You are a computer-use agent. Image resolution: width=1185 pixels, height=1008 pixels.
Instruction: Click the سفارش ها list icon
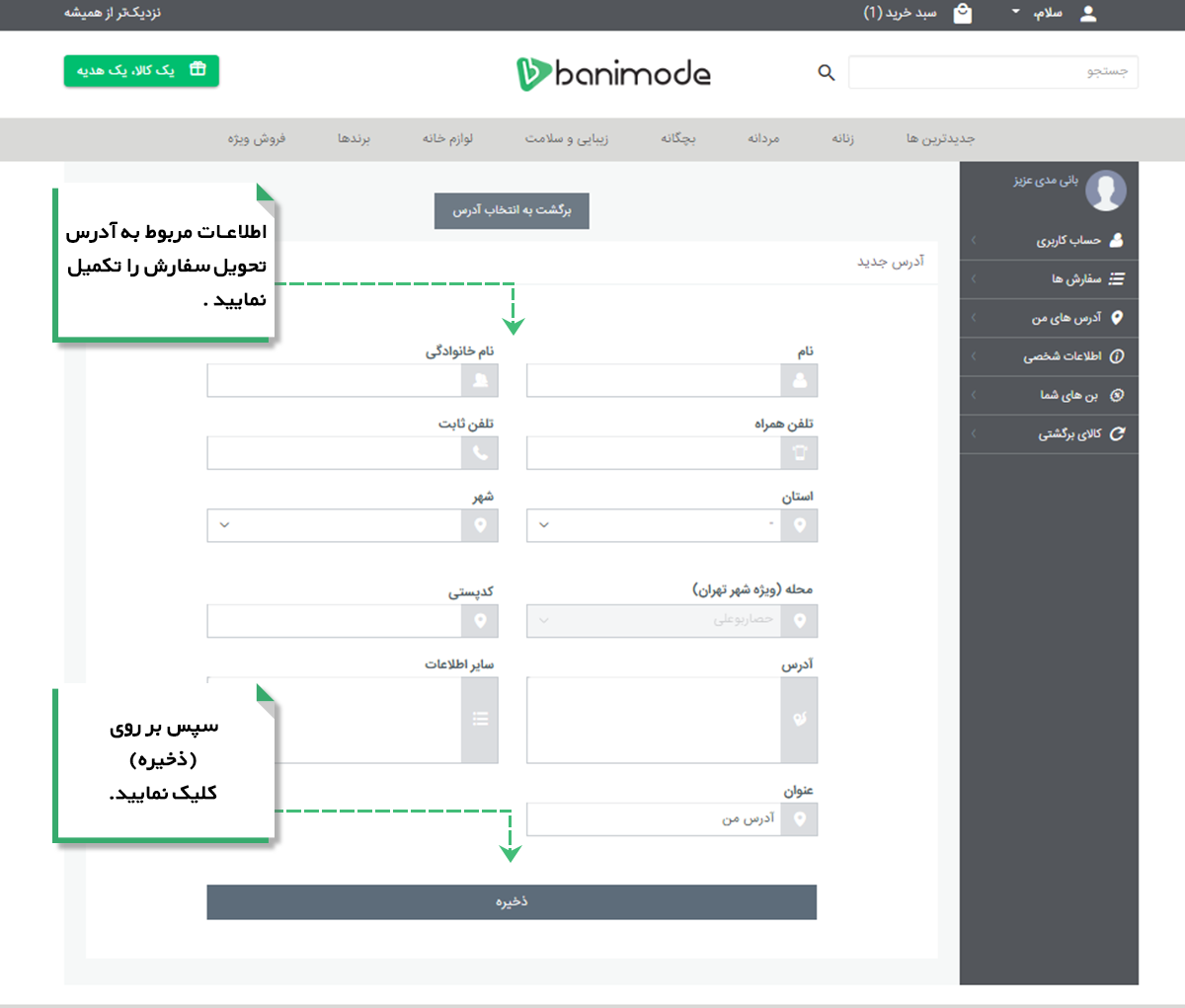point(1117,279)
